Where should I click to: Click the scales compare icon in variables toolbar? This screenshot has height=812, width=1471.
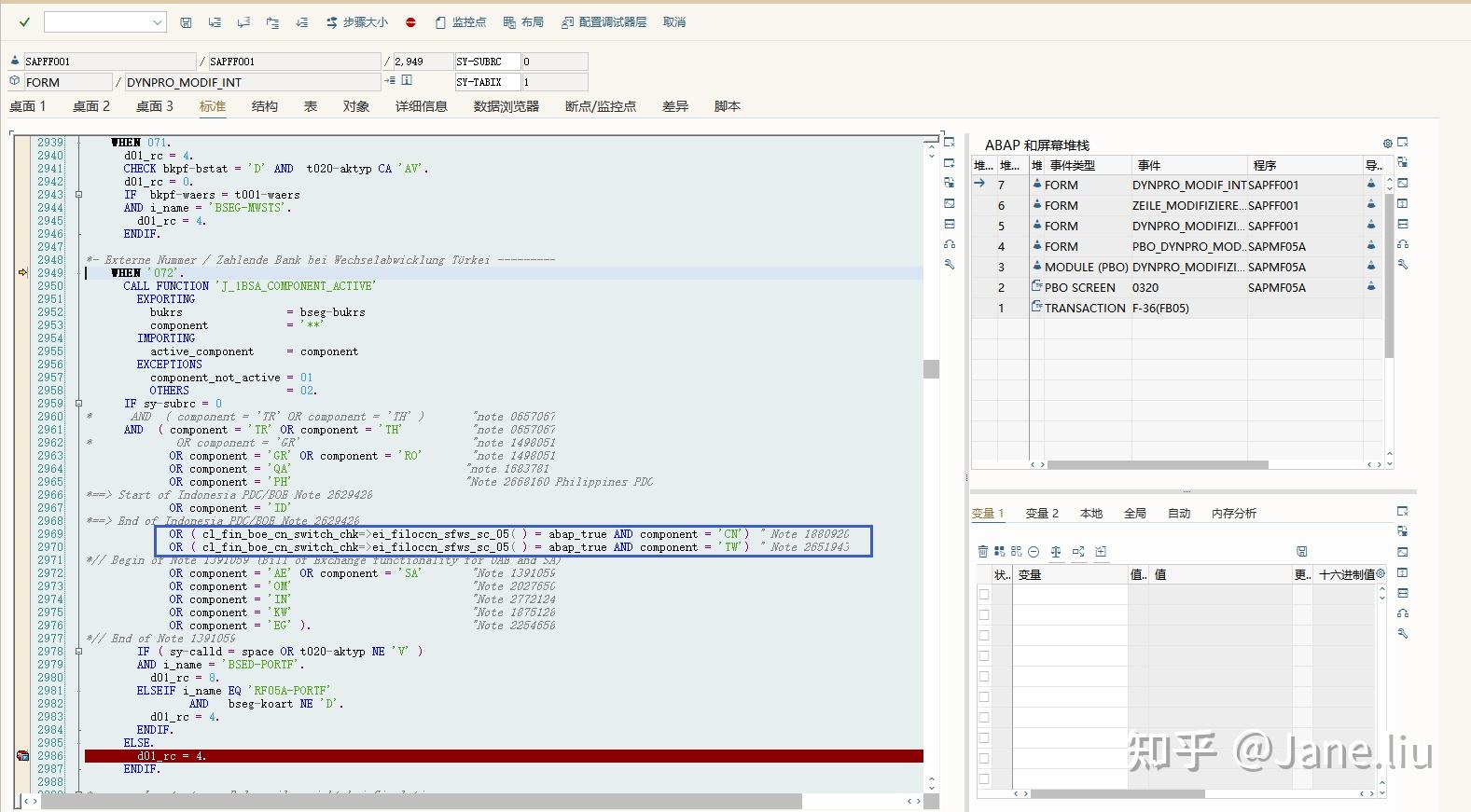pos(1056,552)
